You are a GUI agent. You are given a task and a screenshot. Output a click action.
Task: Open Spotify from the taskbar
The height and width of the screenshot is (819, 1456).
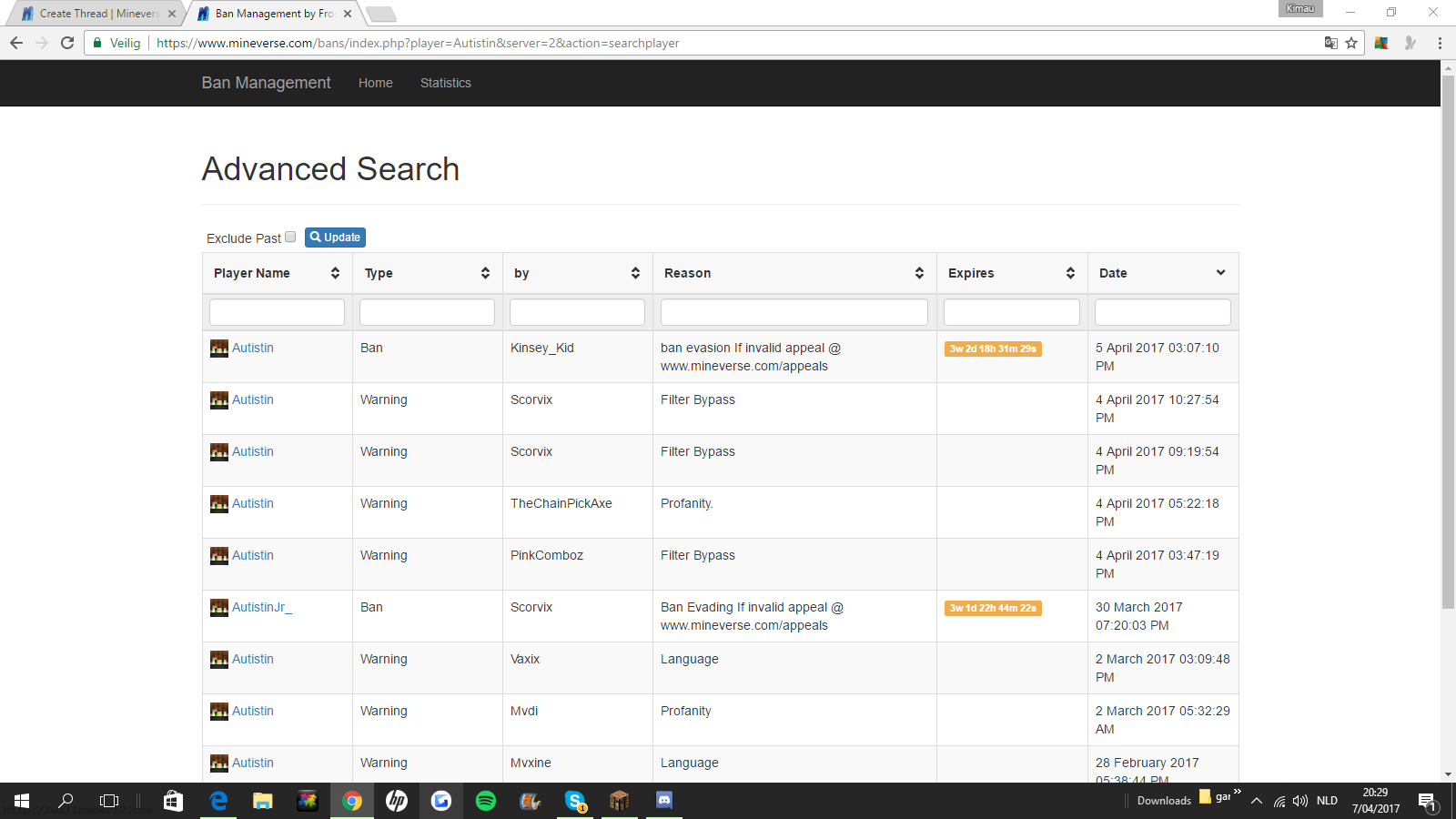pos(486,801)
